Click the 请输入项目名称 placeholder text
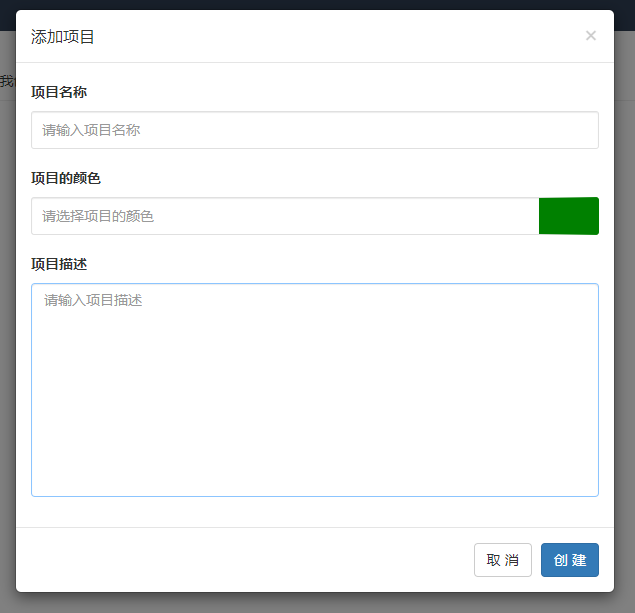 point(92,130)
